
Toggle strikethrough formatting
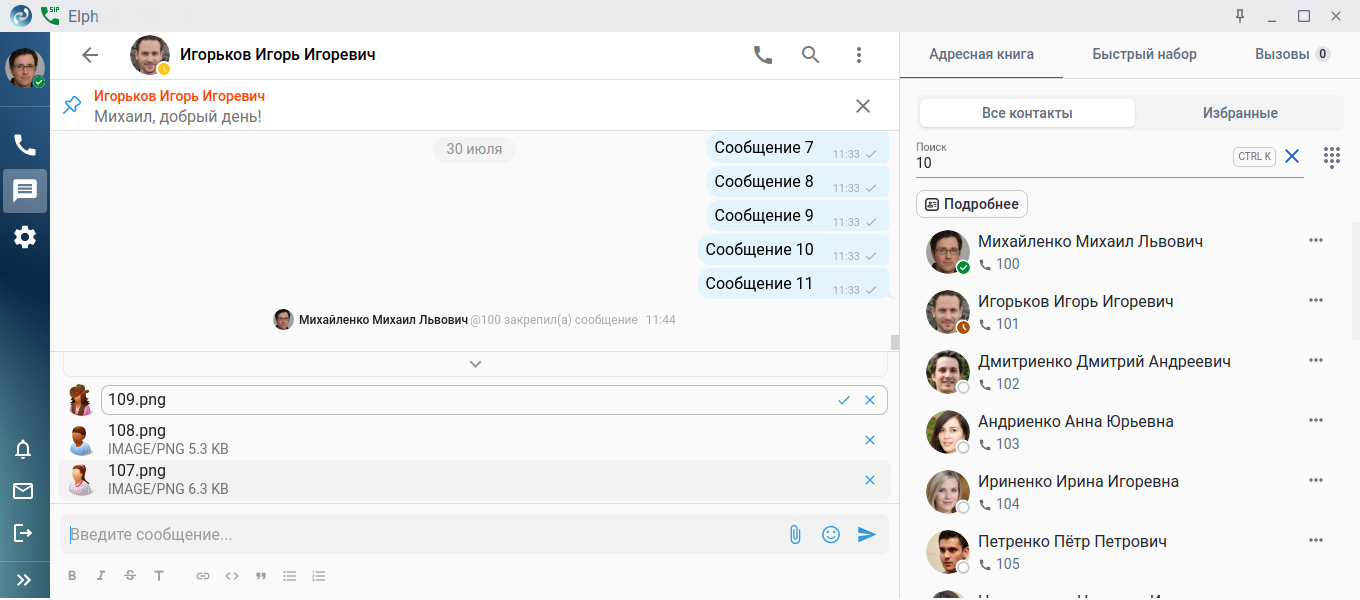pos(130,576)
